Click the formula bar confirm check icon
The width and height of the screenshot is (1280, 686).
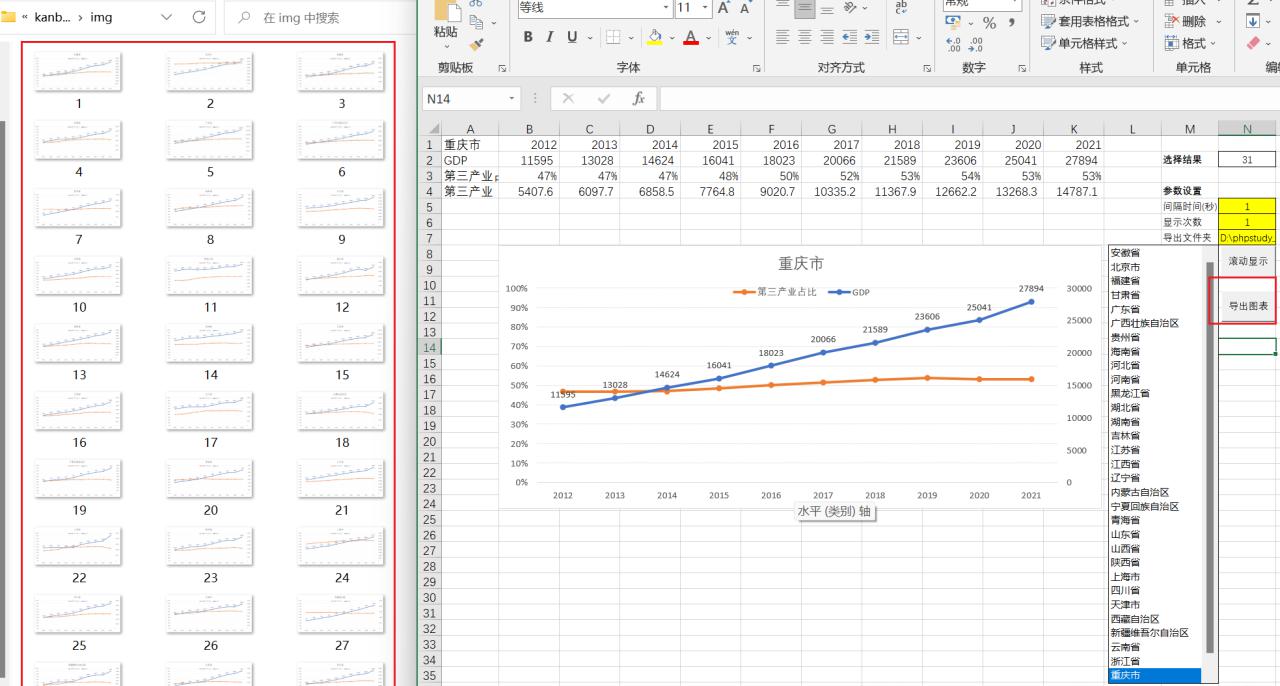tap(603, 99)
